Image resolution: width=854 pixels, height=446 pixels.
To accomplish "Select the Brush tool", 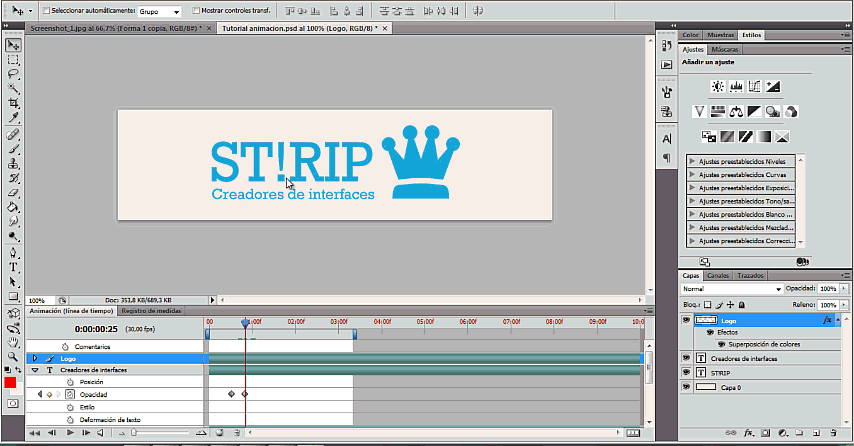I will (x=13, y=149).
